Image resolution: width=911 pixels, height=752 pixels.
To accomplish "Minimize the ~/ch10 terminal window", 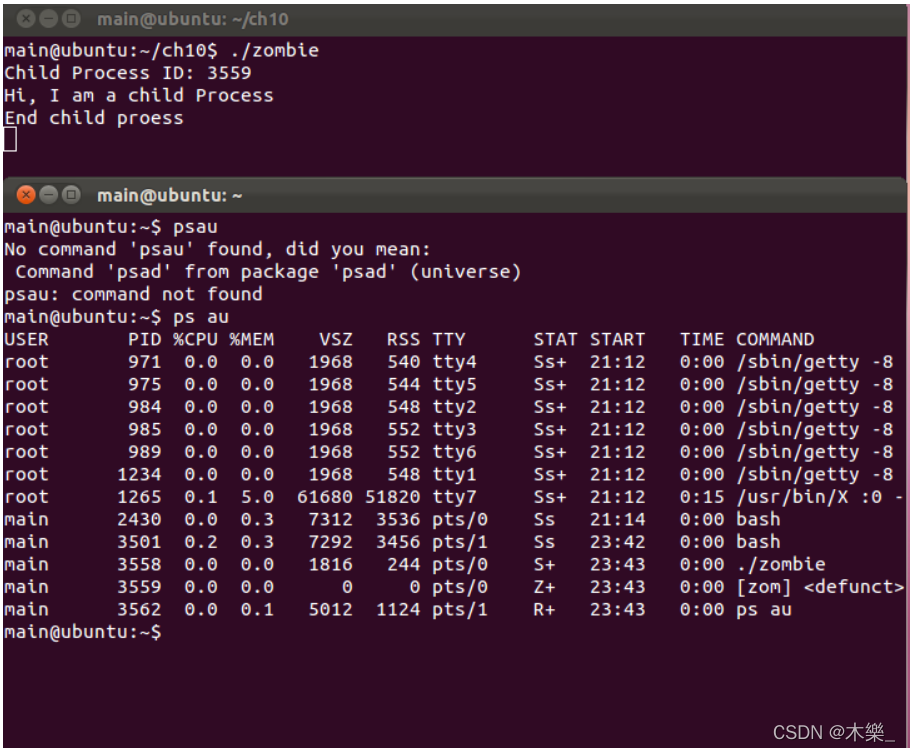I will (x=49, y=19).
